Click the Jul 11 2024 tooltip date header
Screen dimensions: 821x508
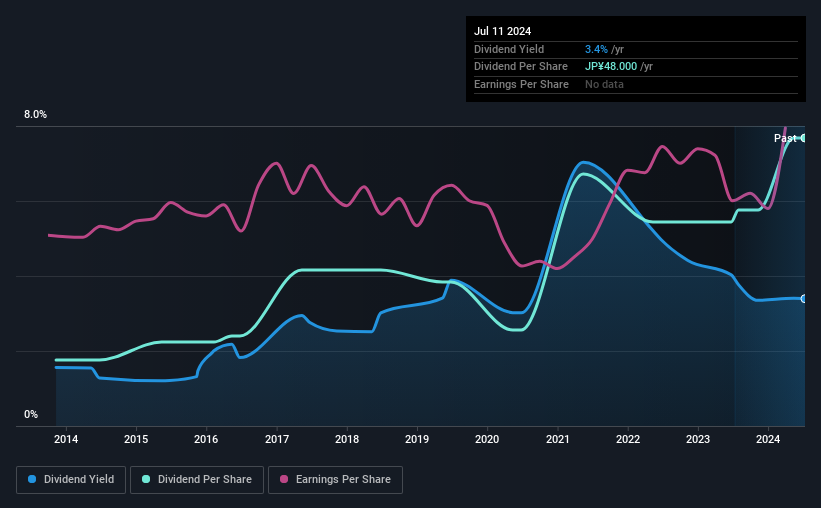(x=503, y=31)
